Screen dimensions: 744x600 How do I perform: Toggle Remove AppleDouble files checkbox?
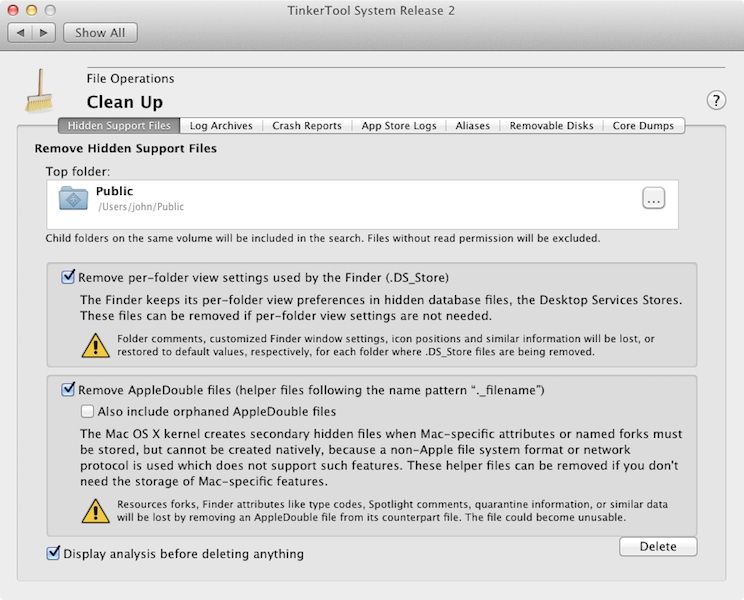(68, 389)
